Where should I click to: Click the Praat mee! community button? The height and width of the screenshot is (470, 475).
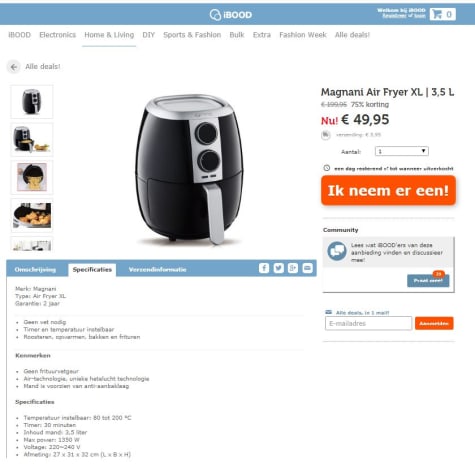(428, 281)
